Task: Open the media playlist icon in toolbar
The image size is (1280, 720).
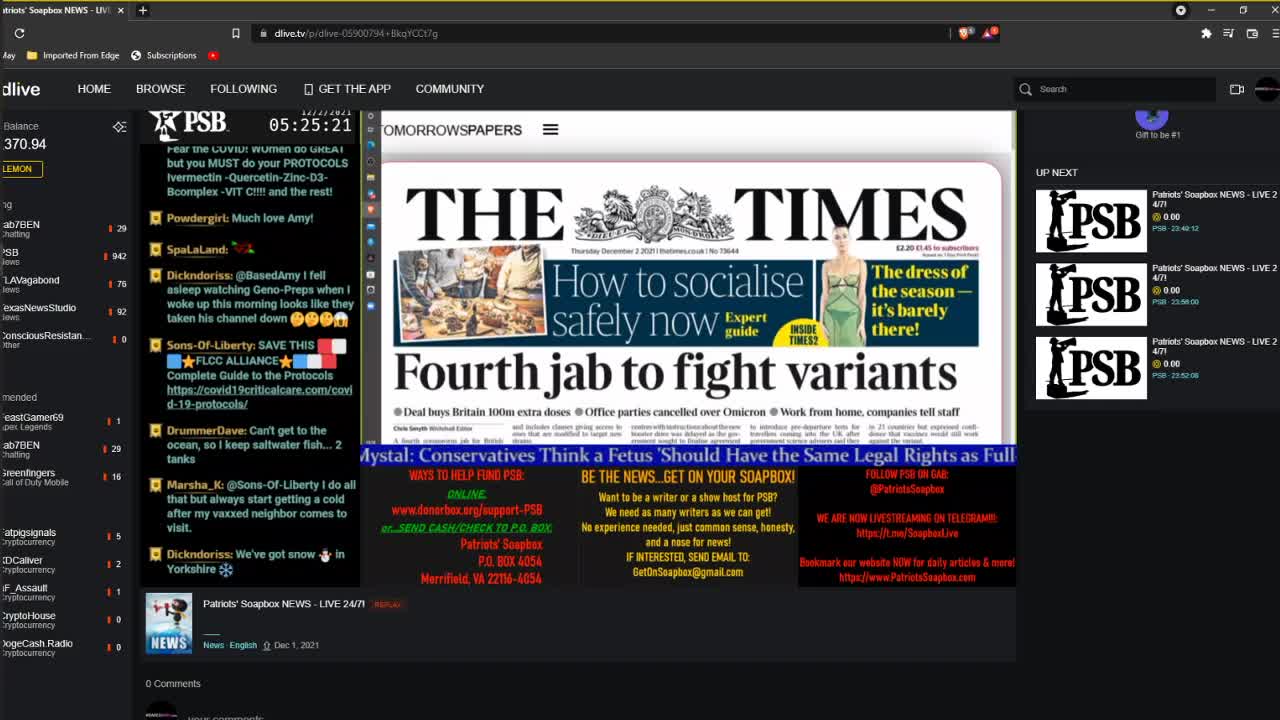Action: (x=1229, y=33)
